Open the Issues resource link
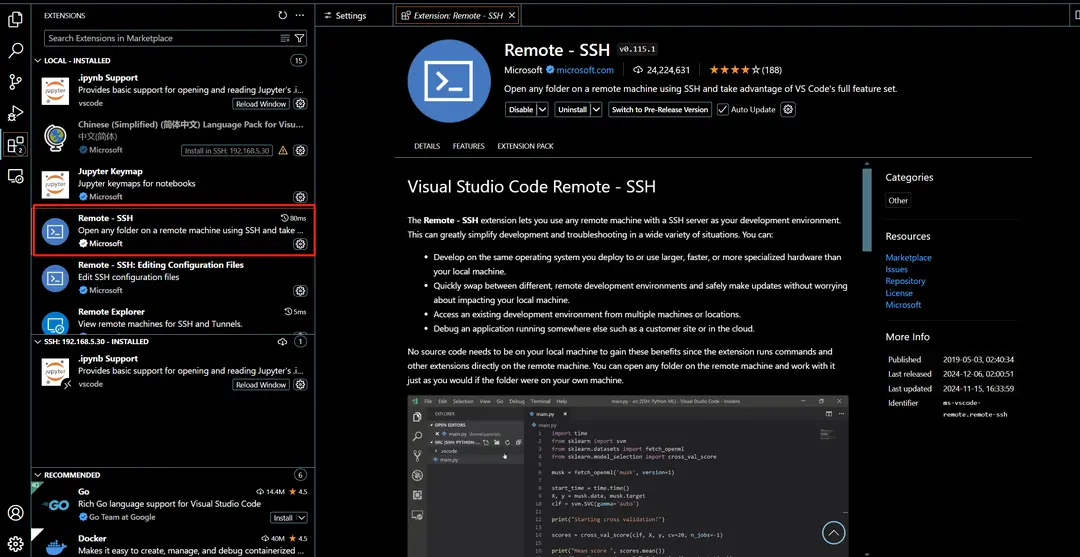 (x=897, y=269)
